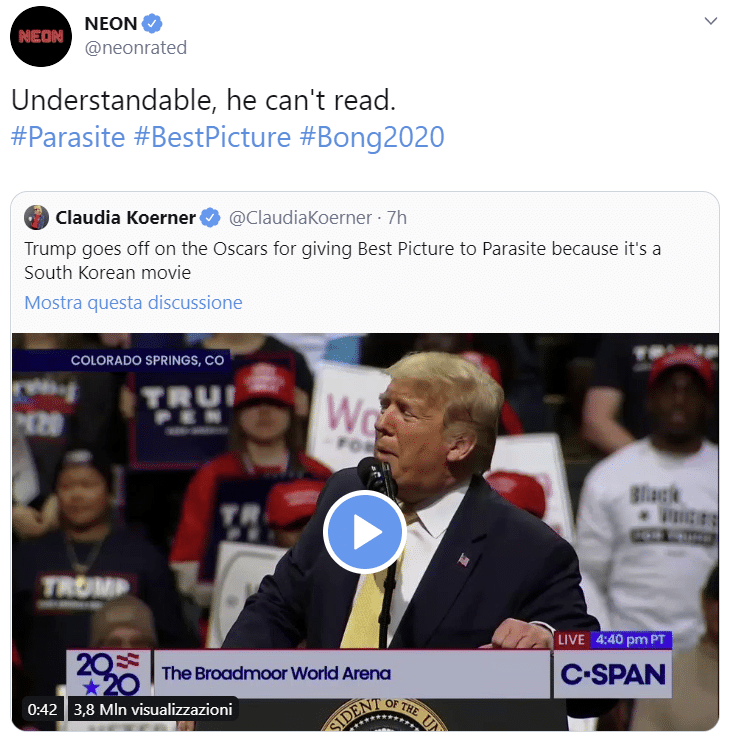Follow the #Bong2020 hashtag

click(x=372, y=137)
